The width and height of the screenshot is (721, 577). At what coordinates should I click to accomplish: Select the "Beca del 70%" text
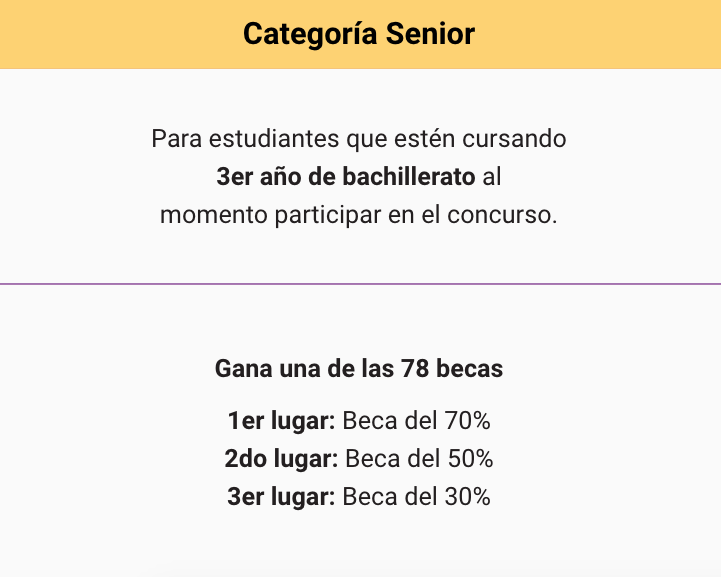click(x=416, y=421)
